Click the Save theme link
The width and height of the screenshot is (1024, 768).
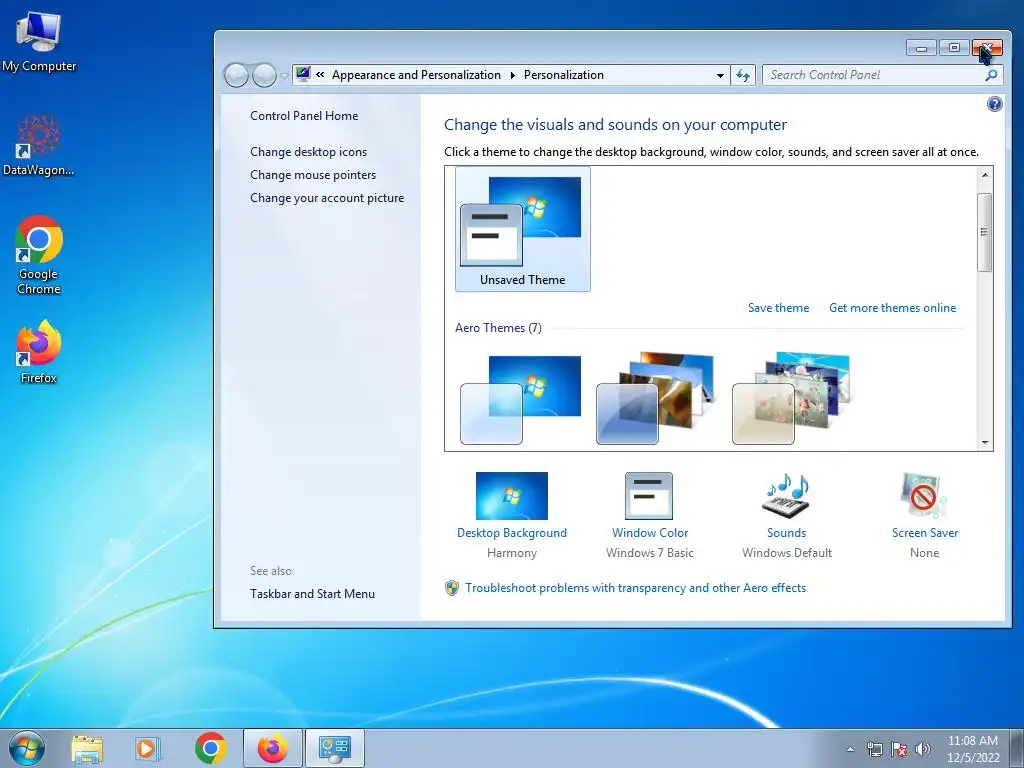(x=778, y=308)
